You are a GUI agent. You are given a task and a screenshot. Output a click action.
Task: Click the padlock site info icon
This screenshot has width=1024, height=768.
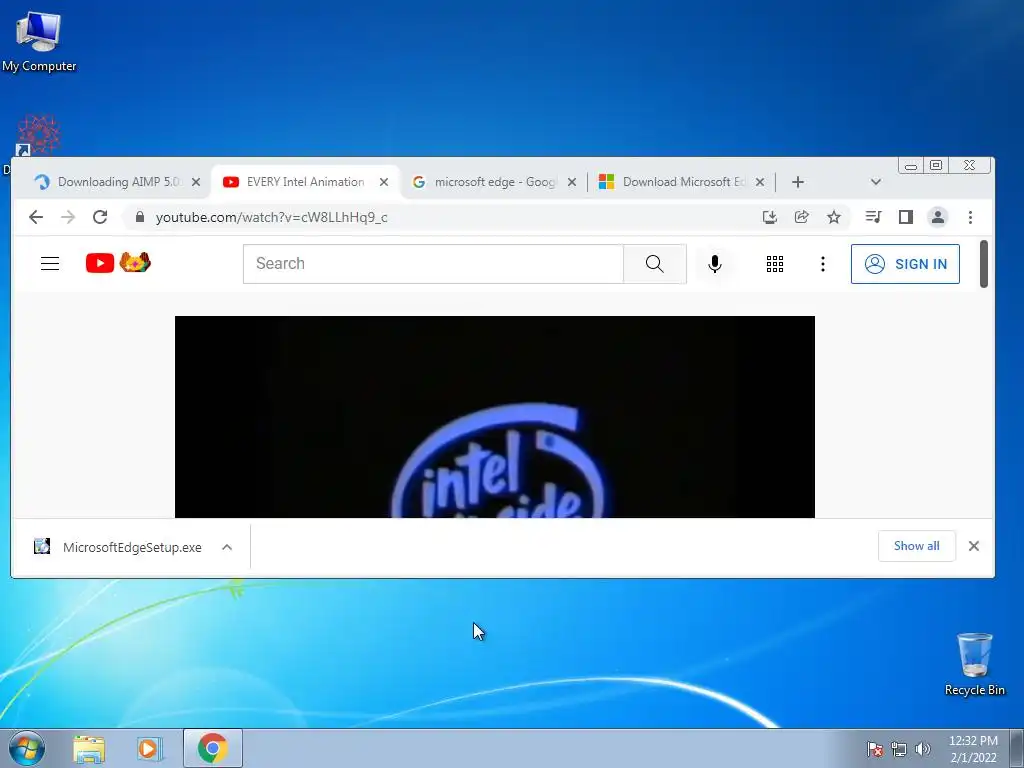tap(139, 217)
